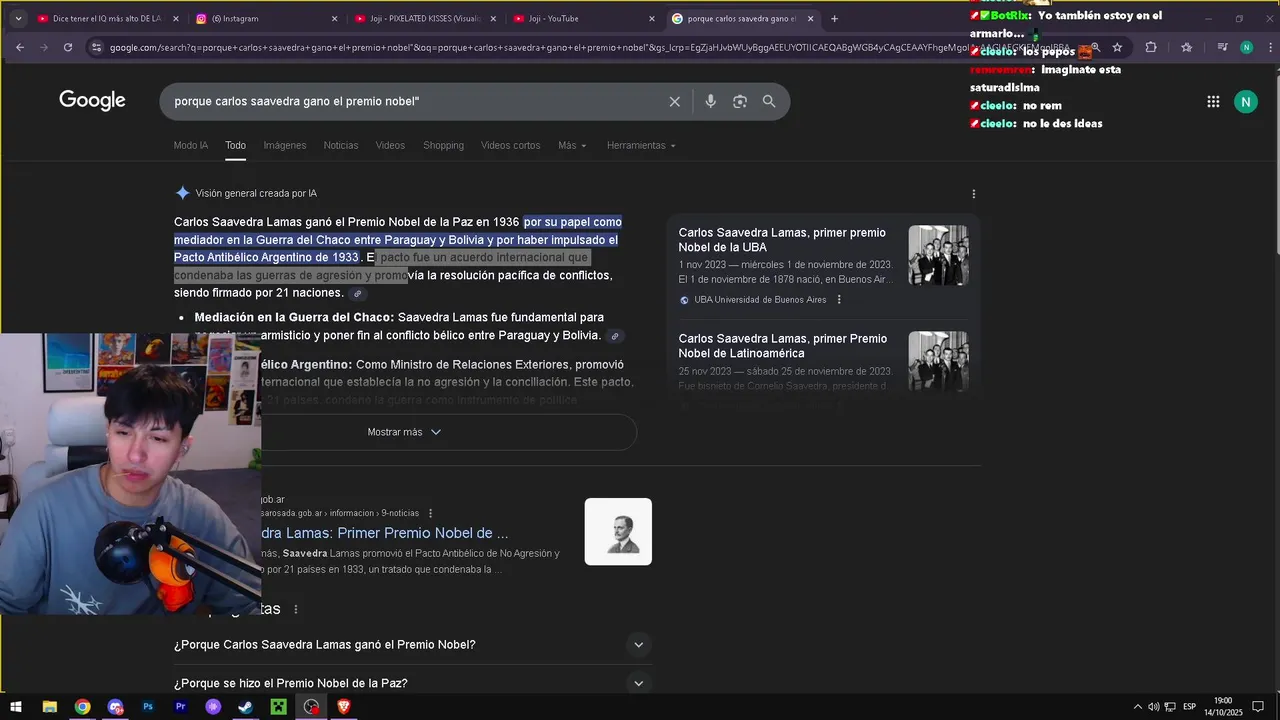Switch to the Instagram browser tab
The image size is (1280, 720).
pos(265,18)
